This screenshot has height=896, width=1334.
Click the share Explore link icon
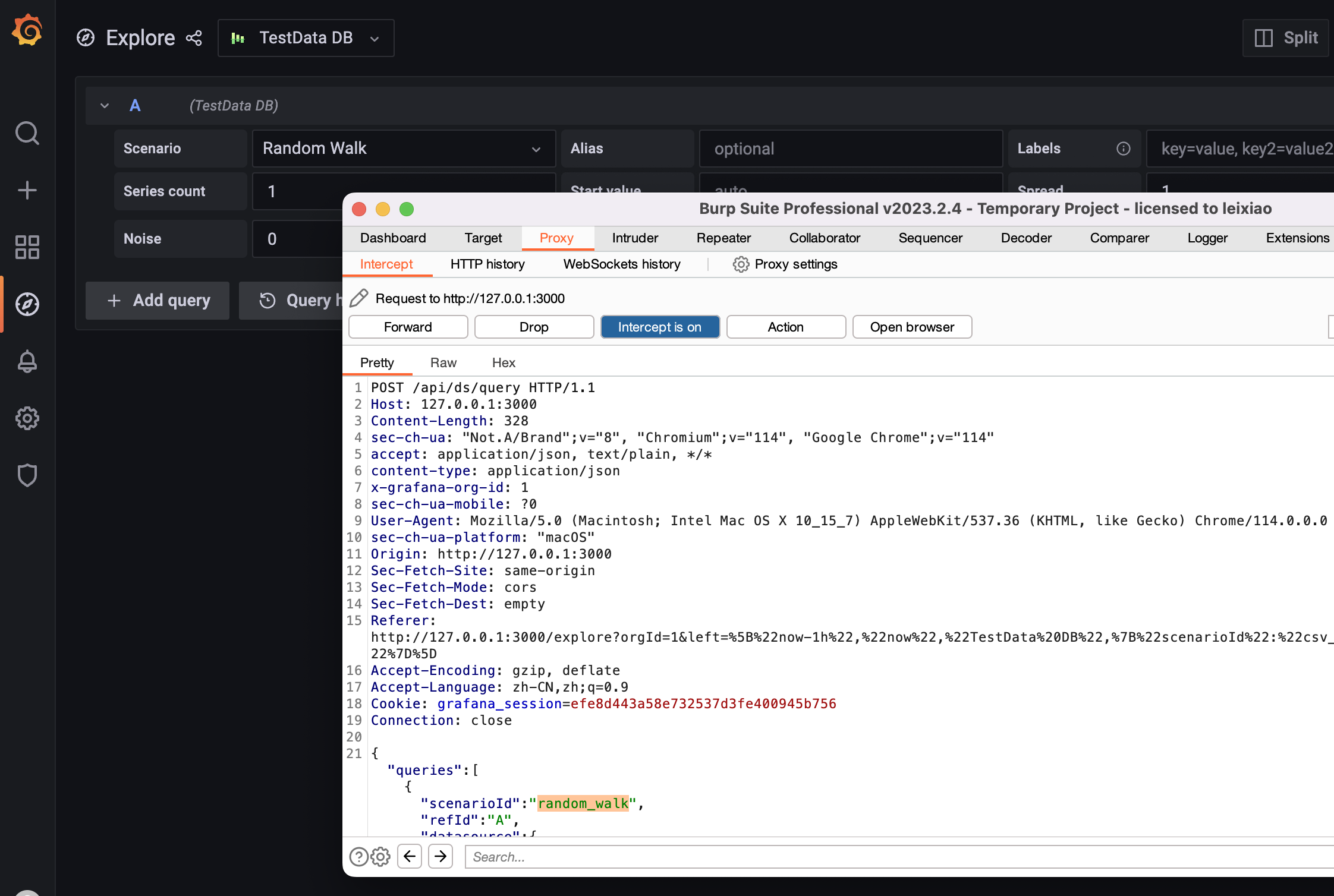pos(194,37)
